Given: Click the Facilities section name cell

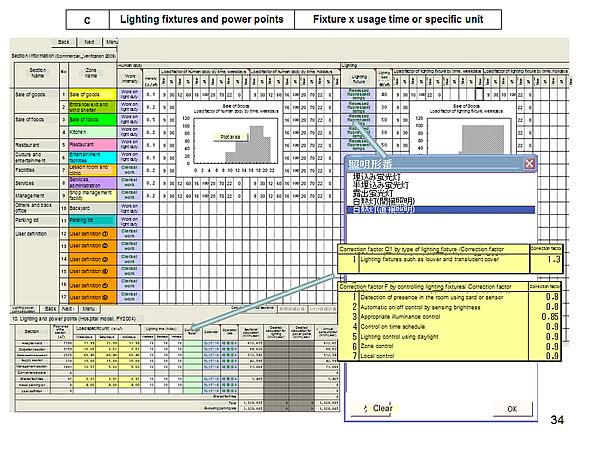Looking at the screenshot, I should (x=36, y=170).
